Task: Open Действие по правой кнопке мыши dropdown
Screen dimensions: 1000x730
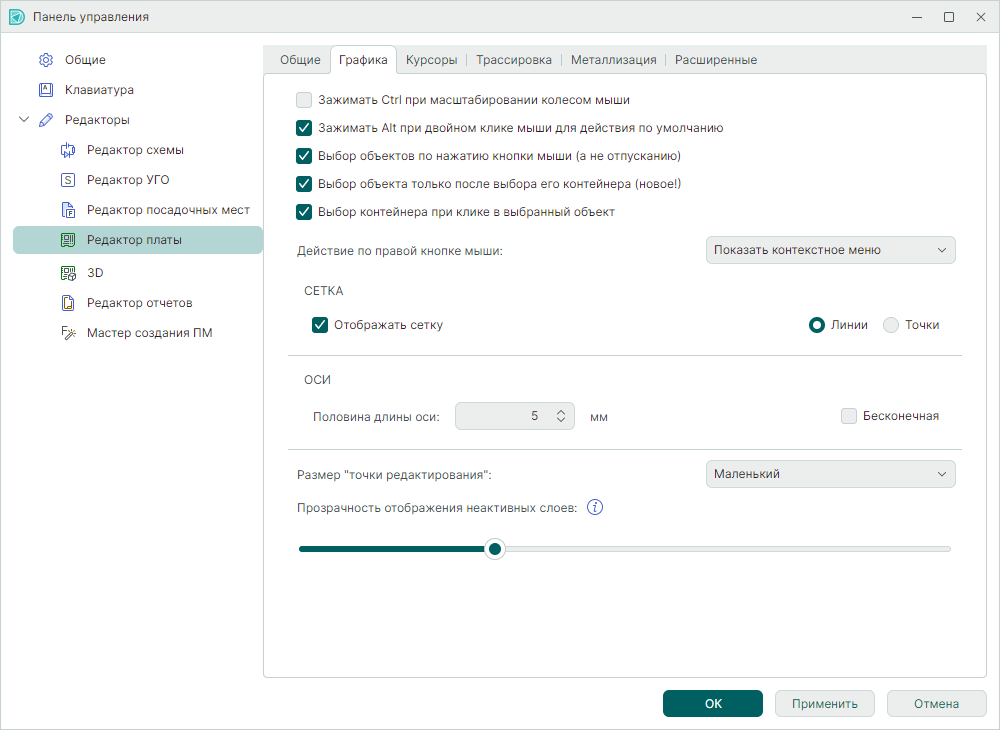Action: click(830, 250)
